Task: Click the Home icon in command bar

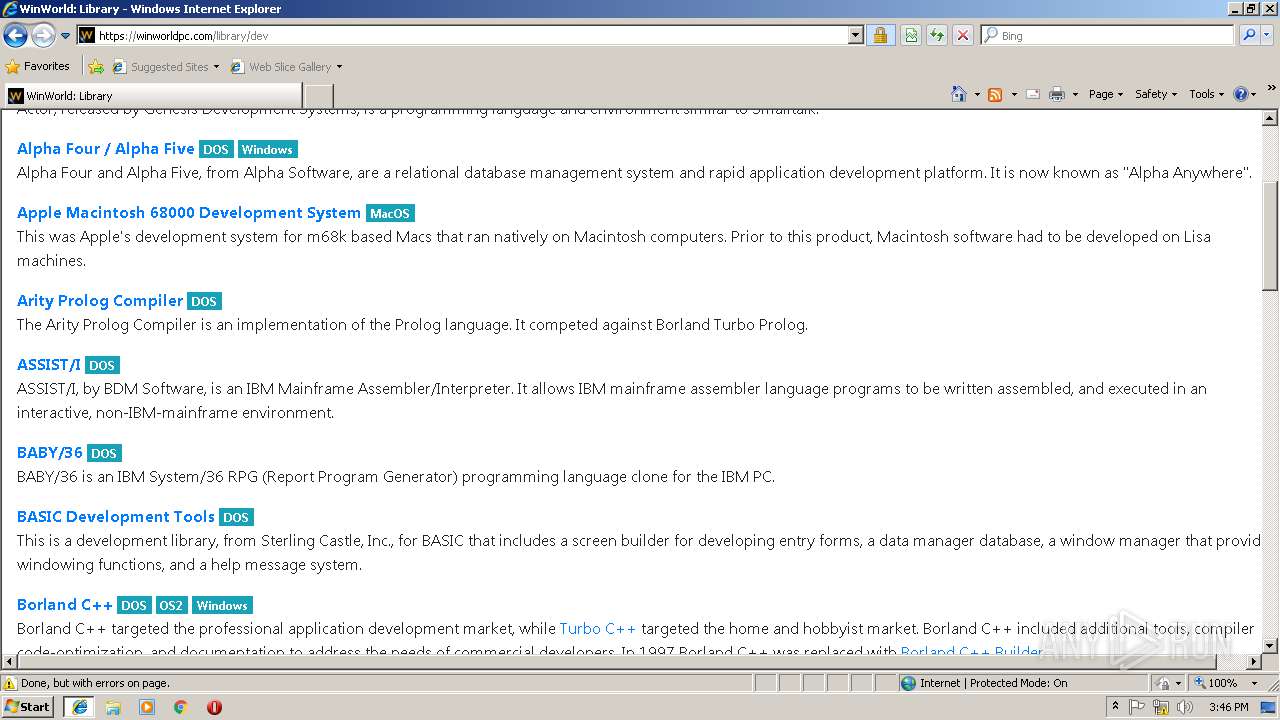Action: [x=959, y=94]
